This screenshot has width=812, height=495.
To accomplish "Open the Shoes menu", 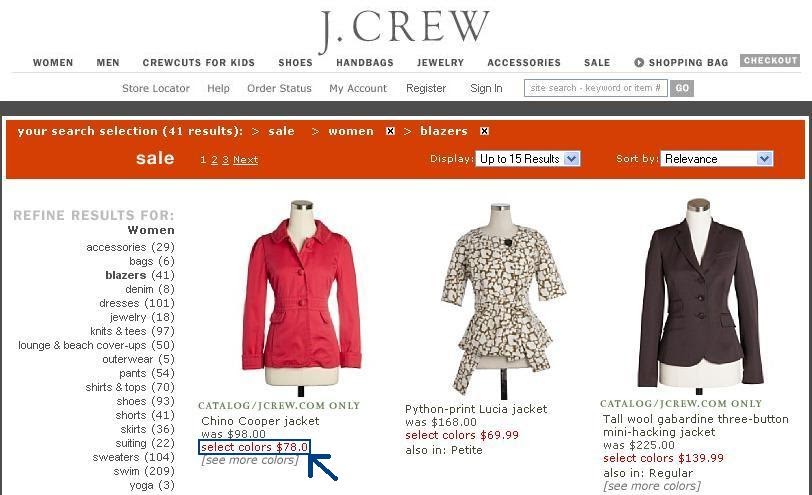I will [x=295, y=63].
